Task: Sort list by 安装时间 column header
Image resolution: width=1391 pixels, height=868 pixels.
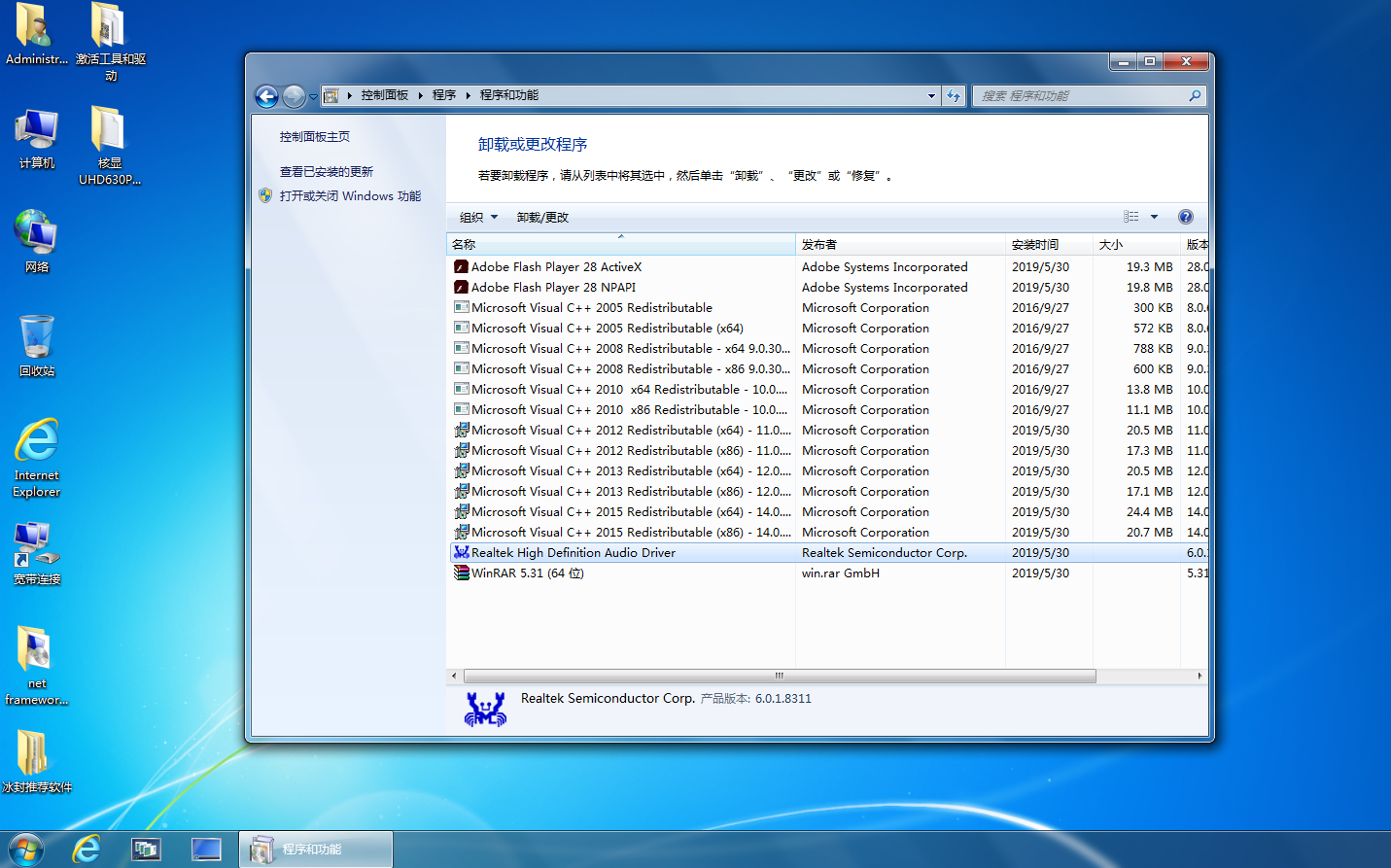Action: pos(1035,245)
